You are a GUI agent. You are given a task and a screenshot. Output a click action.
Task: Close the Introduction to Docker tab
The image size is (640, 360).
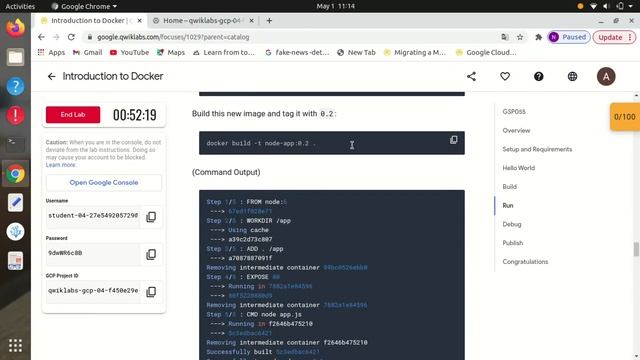pyautogui.click(x=140, y=20)
